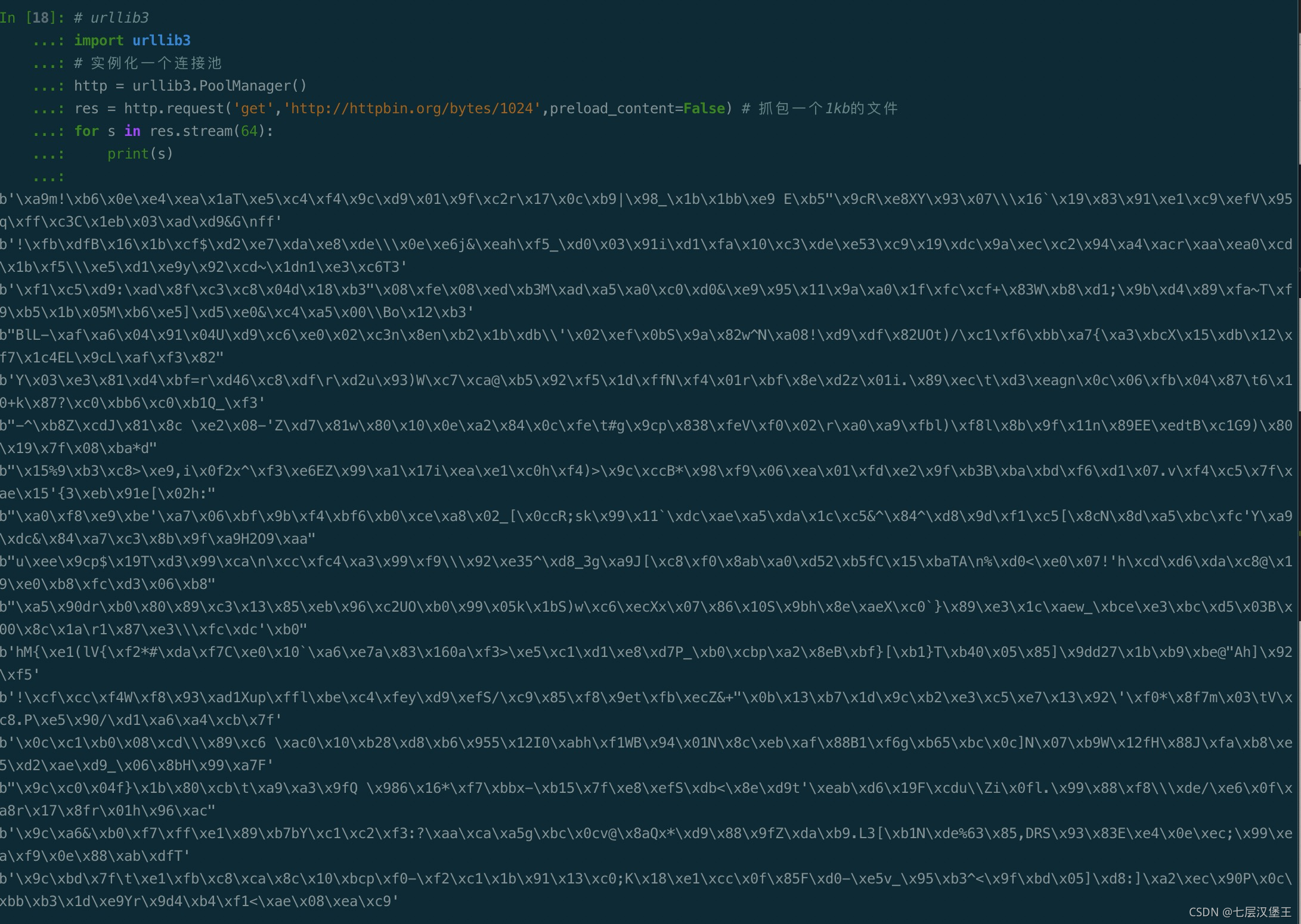Click output line starting b'Y\x03\xe3
The image size is (1301, 924).
(646, 392)
